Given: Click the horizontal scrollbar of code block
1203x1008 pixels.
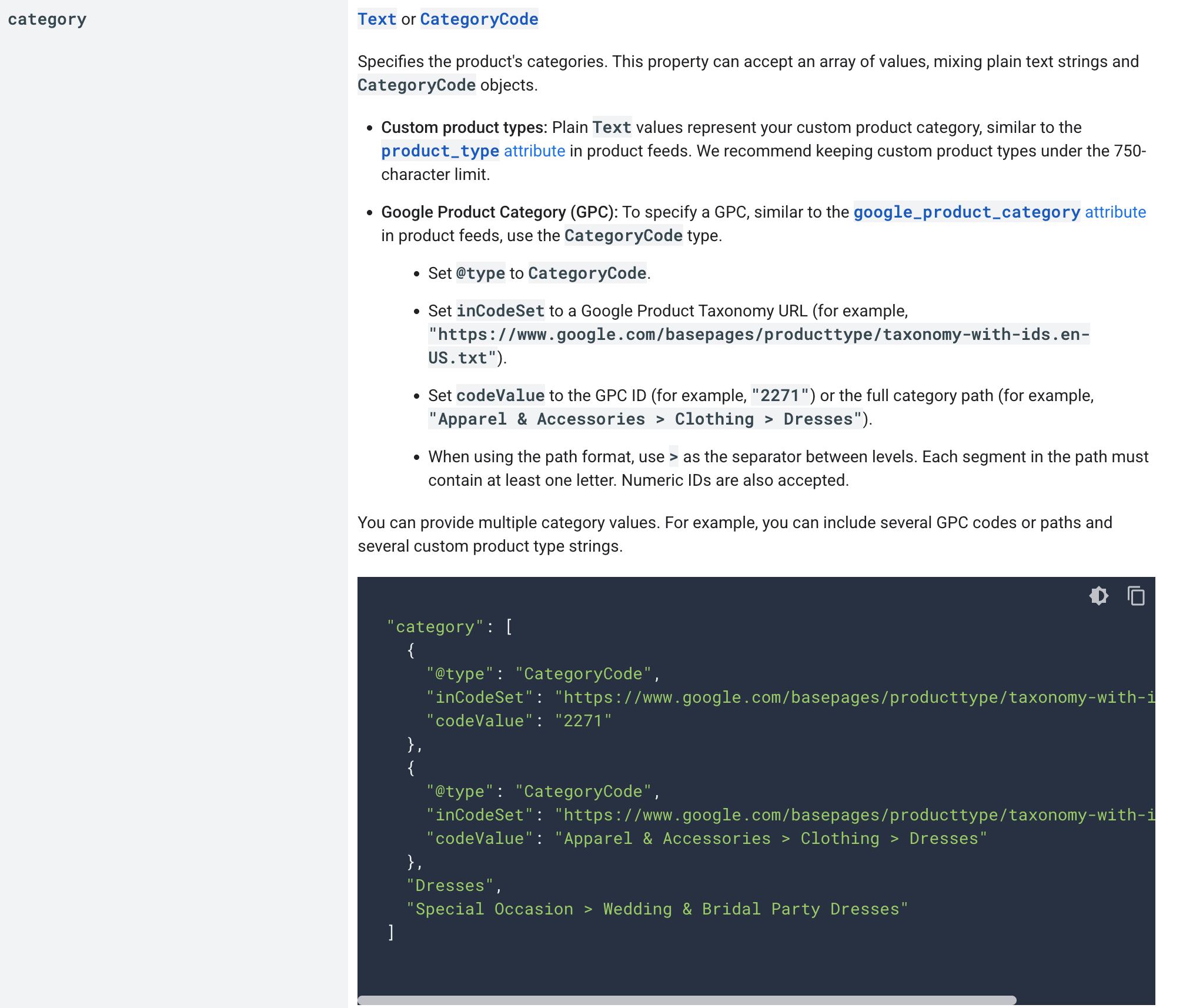Looking at the screenshot, I should pyautogui.click(x=687, y=1000).
